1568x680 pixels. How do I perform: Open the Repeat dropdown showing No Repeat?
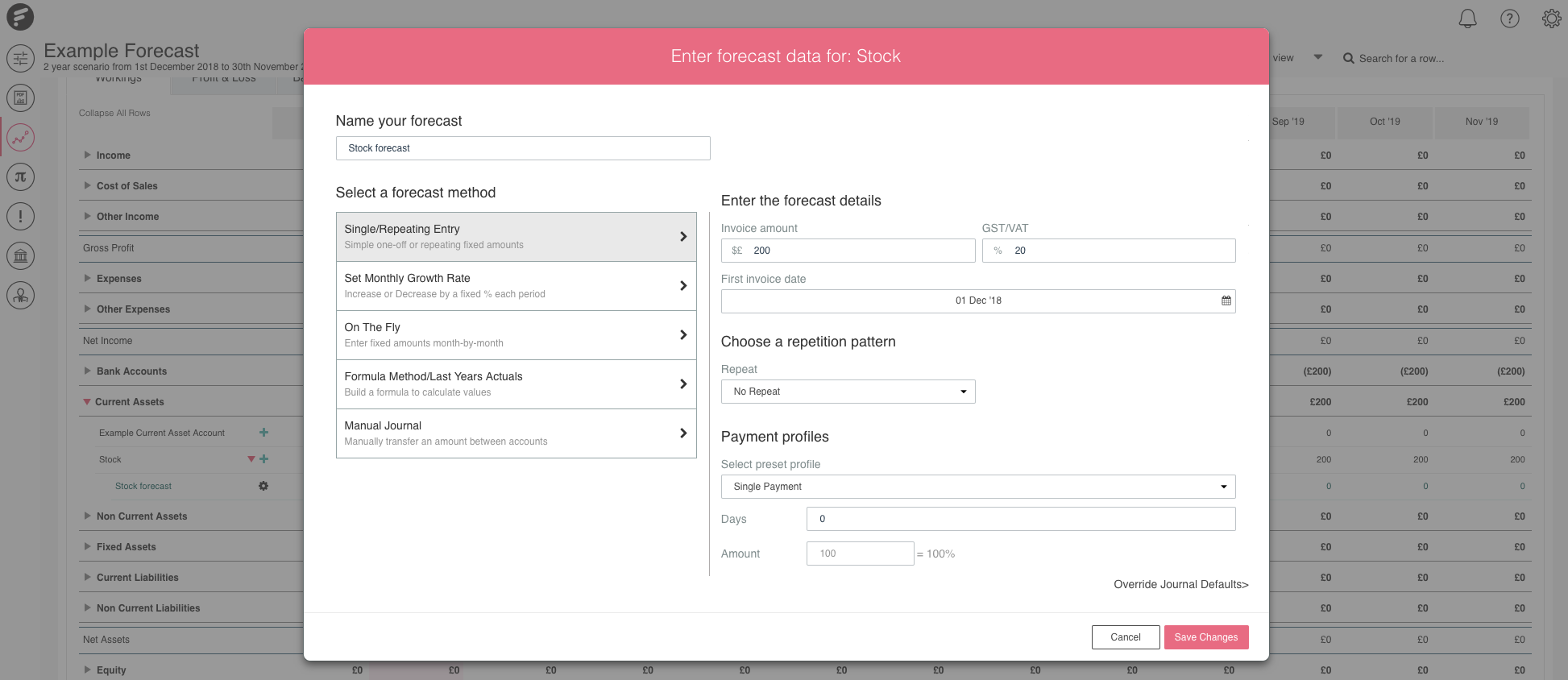pyautogui.click(x=848, y=392)
